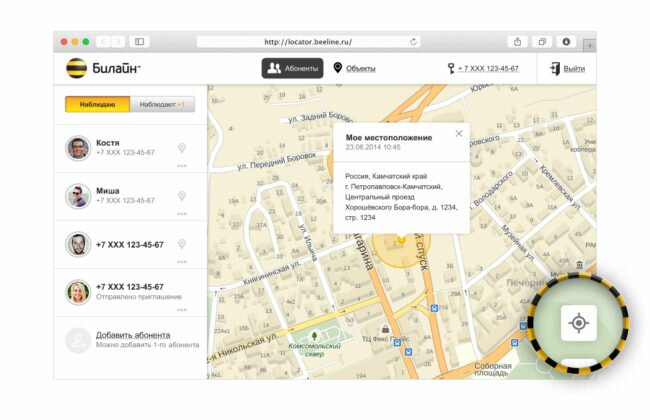Locate Костя with the pin icon
Viewport: 650px width, 420px height.
pyautogui.click(x=182, y=148)
